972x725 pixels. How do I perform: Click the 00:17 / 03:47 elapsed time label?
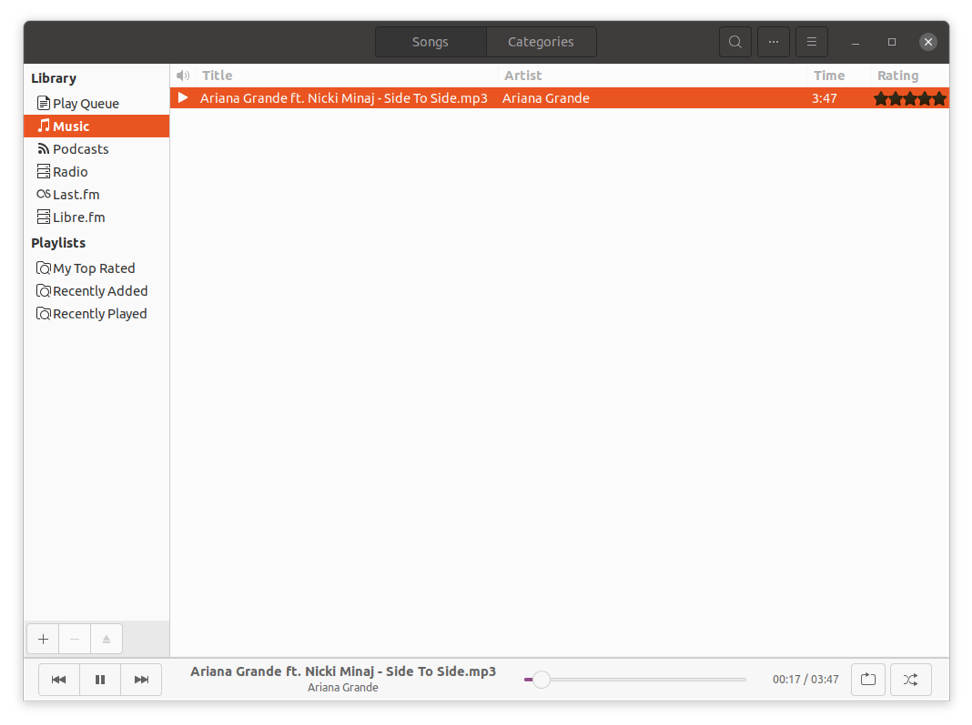(x=805, y=680)
